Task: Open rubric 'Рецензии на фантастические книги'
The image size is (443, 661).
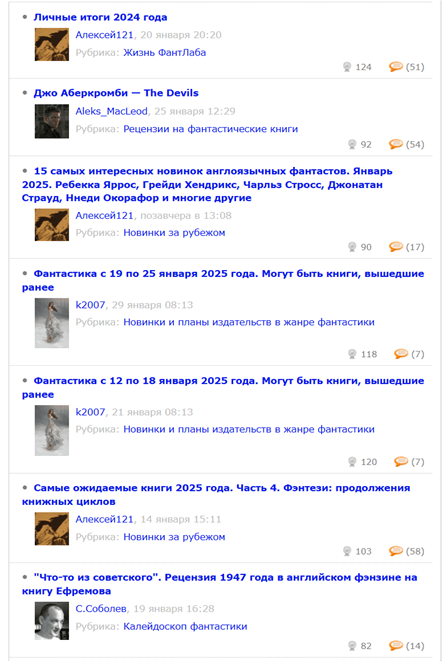Action: (210, 129)
